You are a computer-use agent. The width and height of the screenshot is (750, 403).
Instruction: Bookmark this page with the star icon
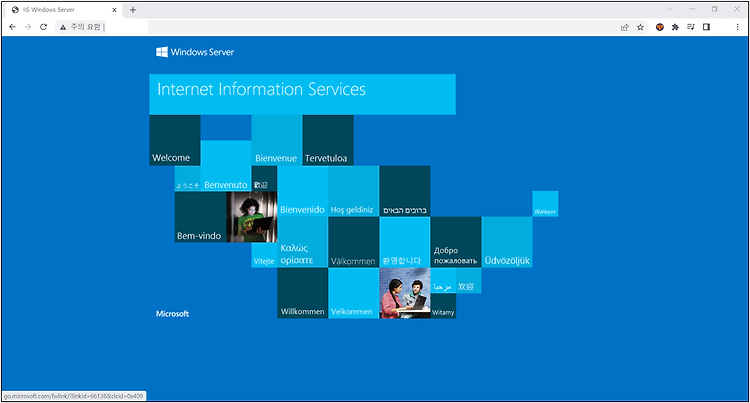640,27
